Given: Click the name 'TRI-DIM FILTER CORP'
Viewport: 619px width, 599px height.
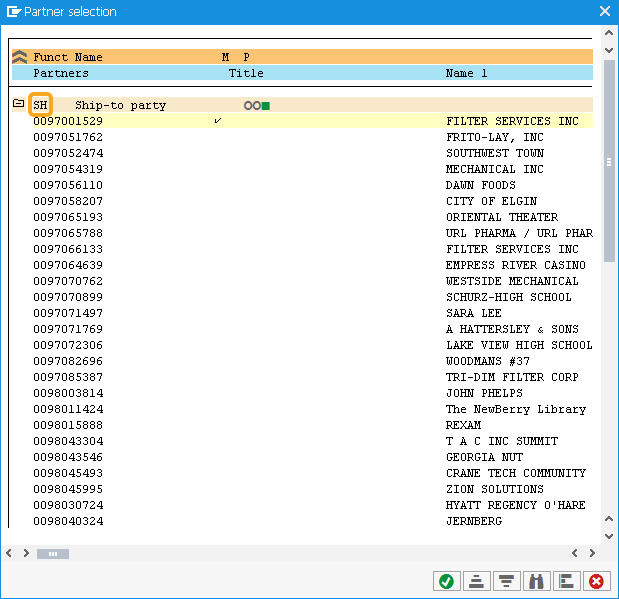Looking at the screenshot, I should pyautogui.click(x=512, y=377).
